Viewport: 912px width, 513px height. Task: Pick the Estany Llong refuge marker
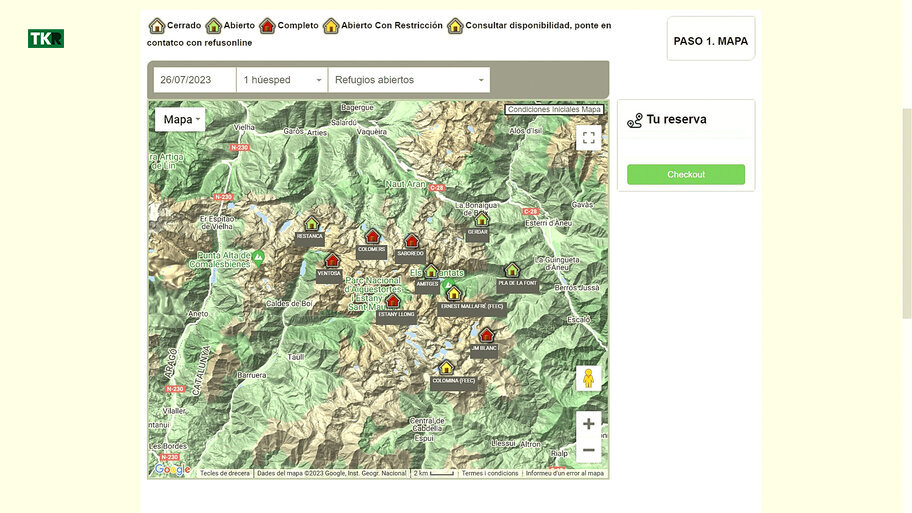(x=393, y=301)
